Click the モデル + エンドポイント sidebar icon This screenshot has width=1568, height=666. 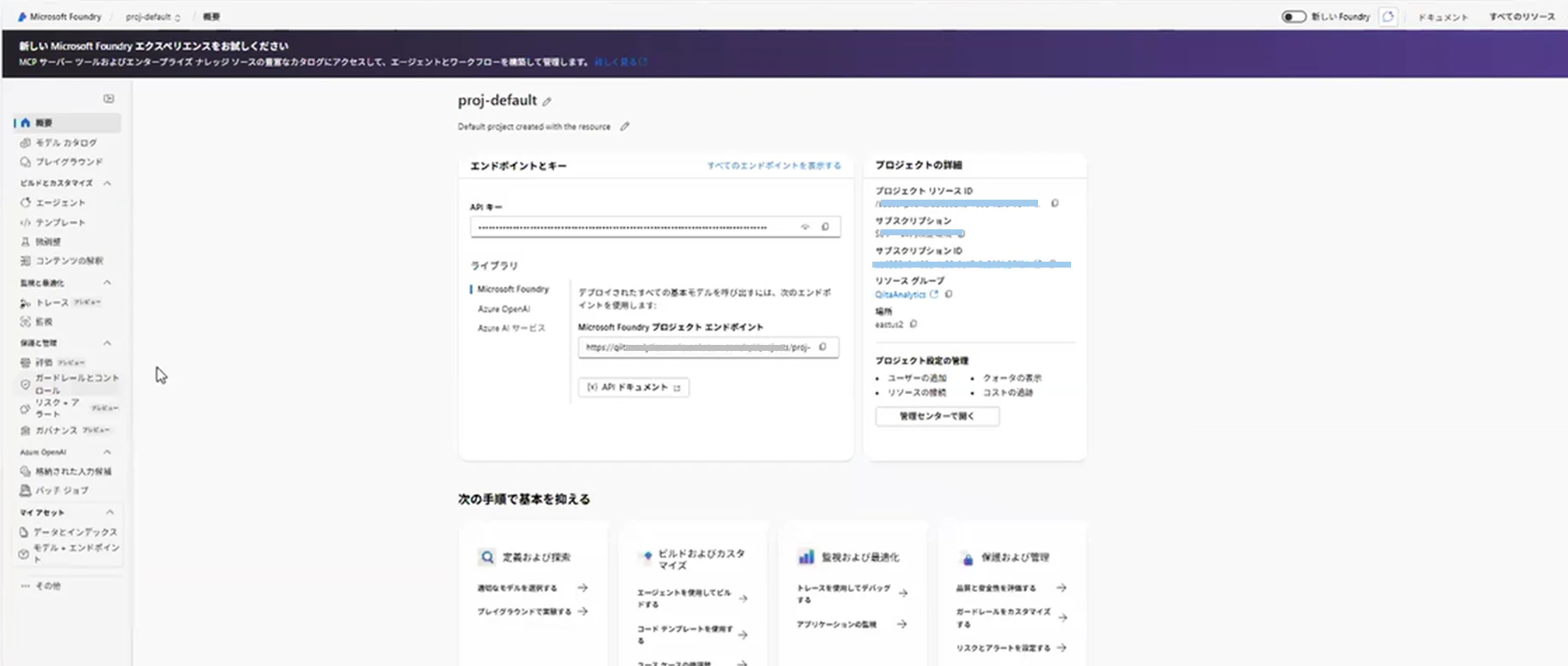(x=24, y=554)
